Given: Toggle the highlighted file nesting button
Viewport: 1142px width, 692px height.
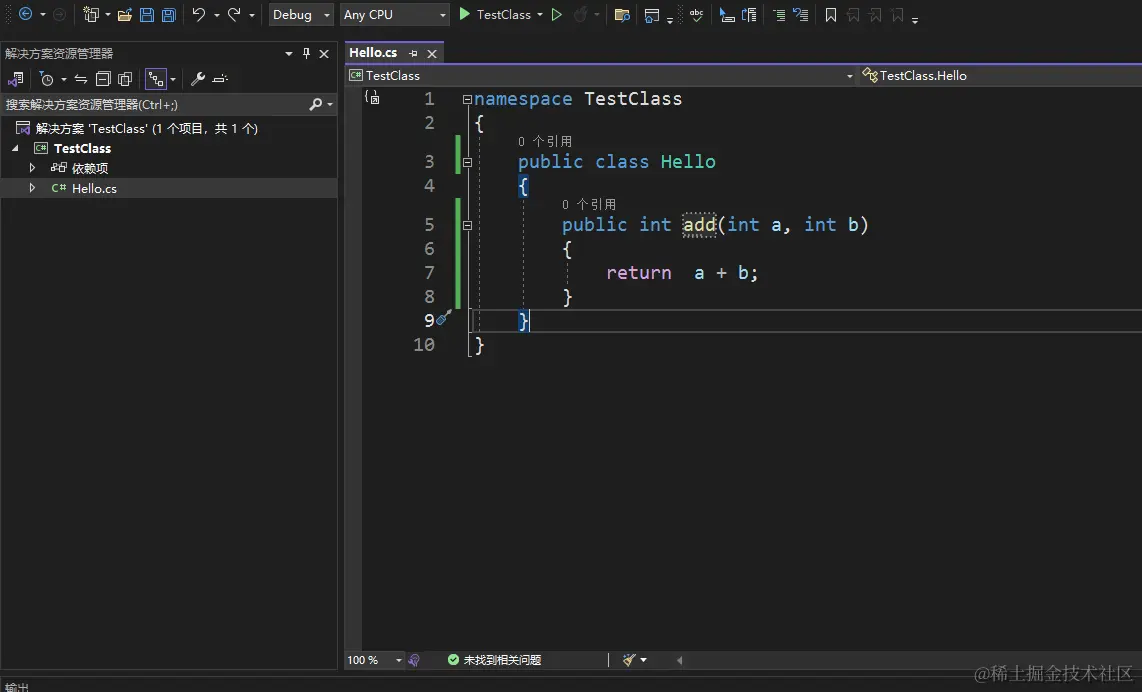Looking at the screenshot, I should [x=156, y=79].
